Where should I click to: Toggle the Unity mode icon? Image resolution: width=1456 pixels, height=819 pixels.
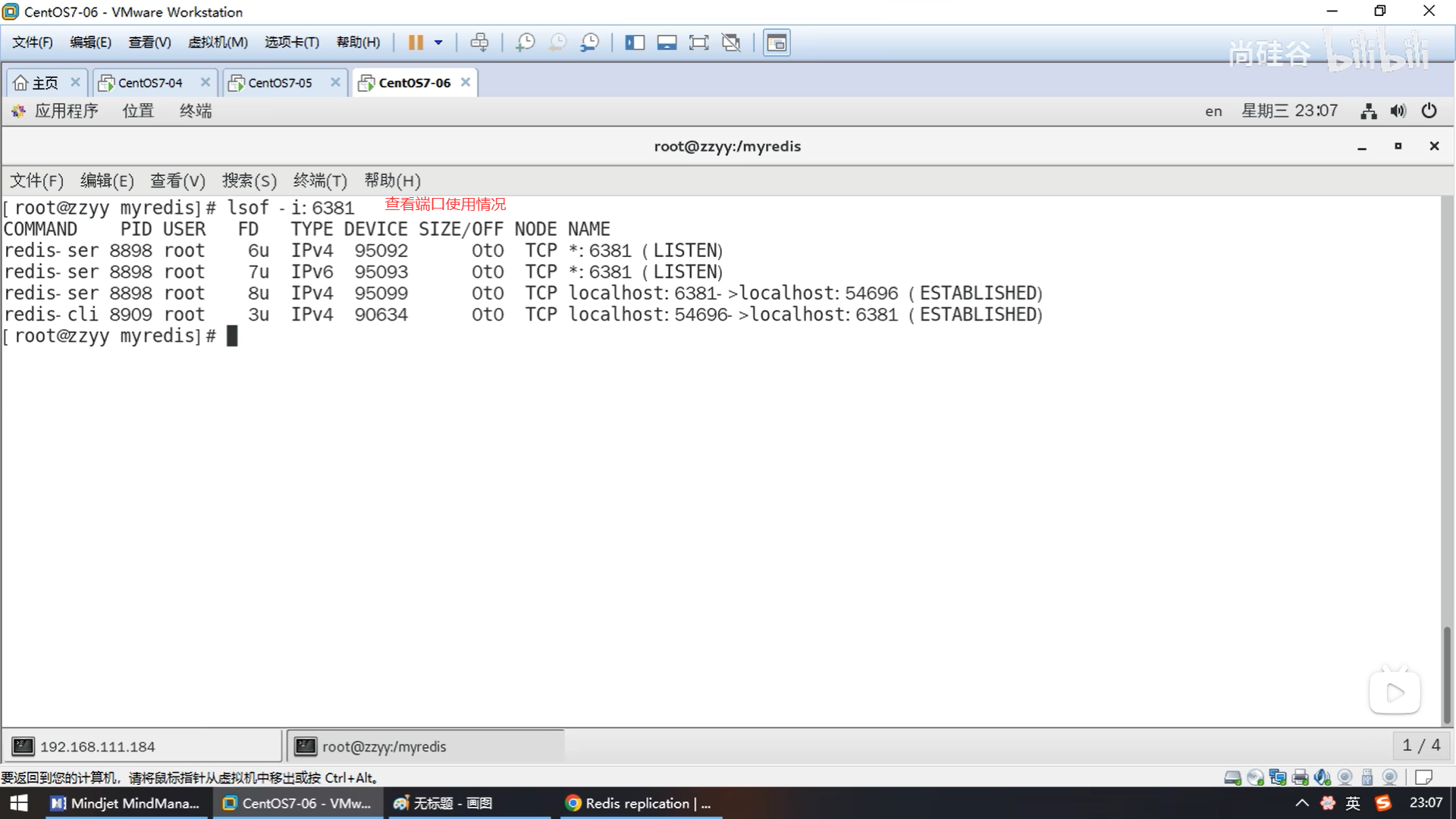click(x=731, y=42)
